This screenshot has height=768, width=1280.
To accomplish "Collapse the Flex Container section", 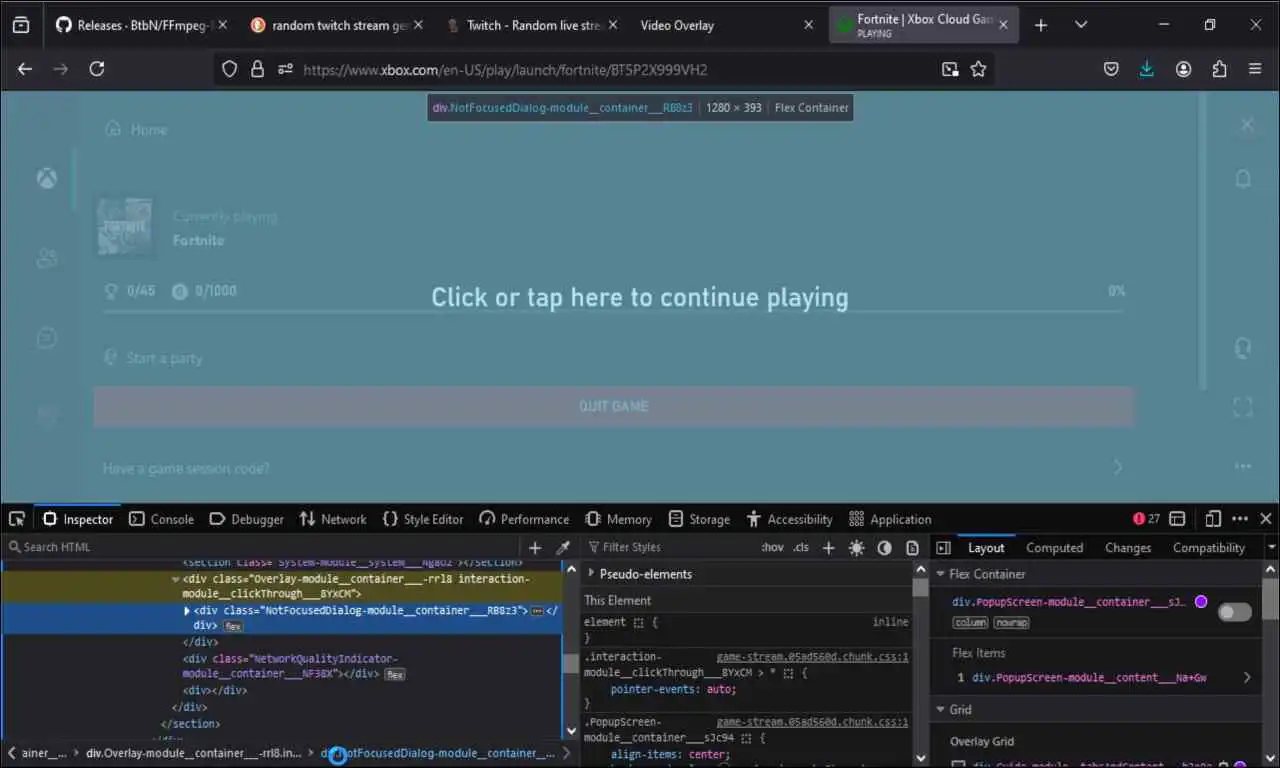I will 940,574.
